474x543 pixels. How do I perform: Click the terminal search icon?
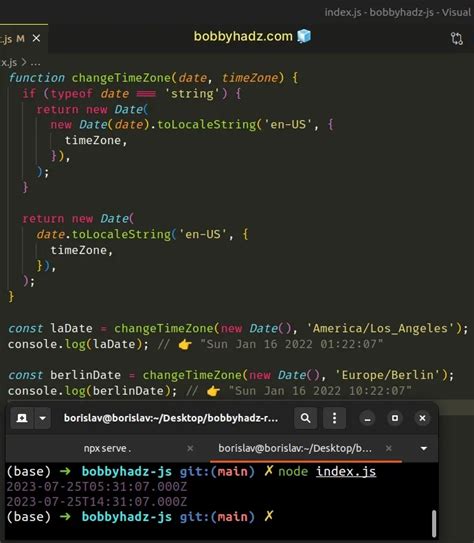(305, 418)
